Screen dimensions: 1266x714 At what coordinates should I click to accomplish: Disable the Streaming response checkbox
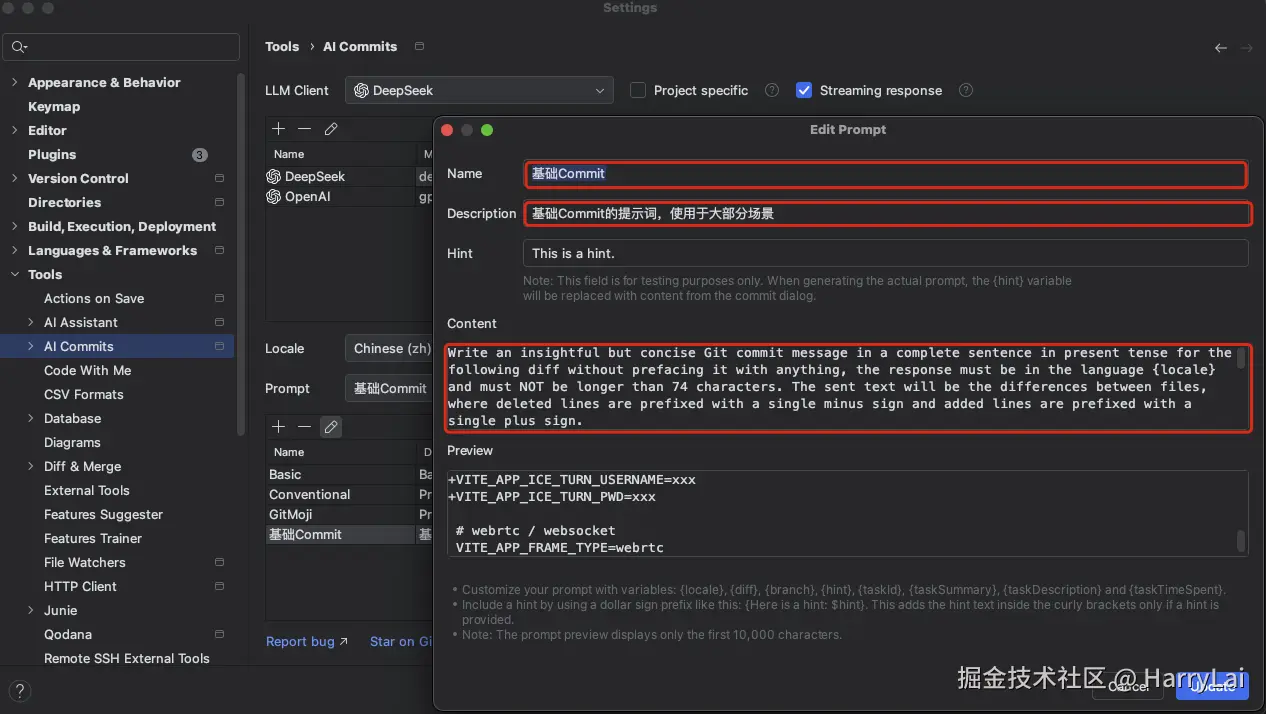(804, 90)
